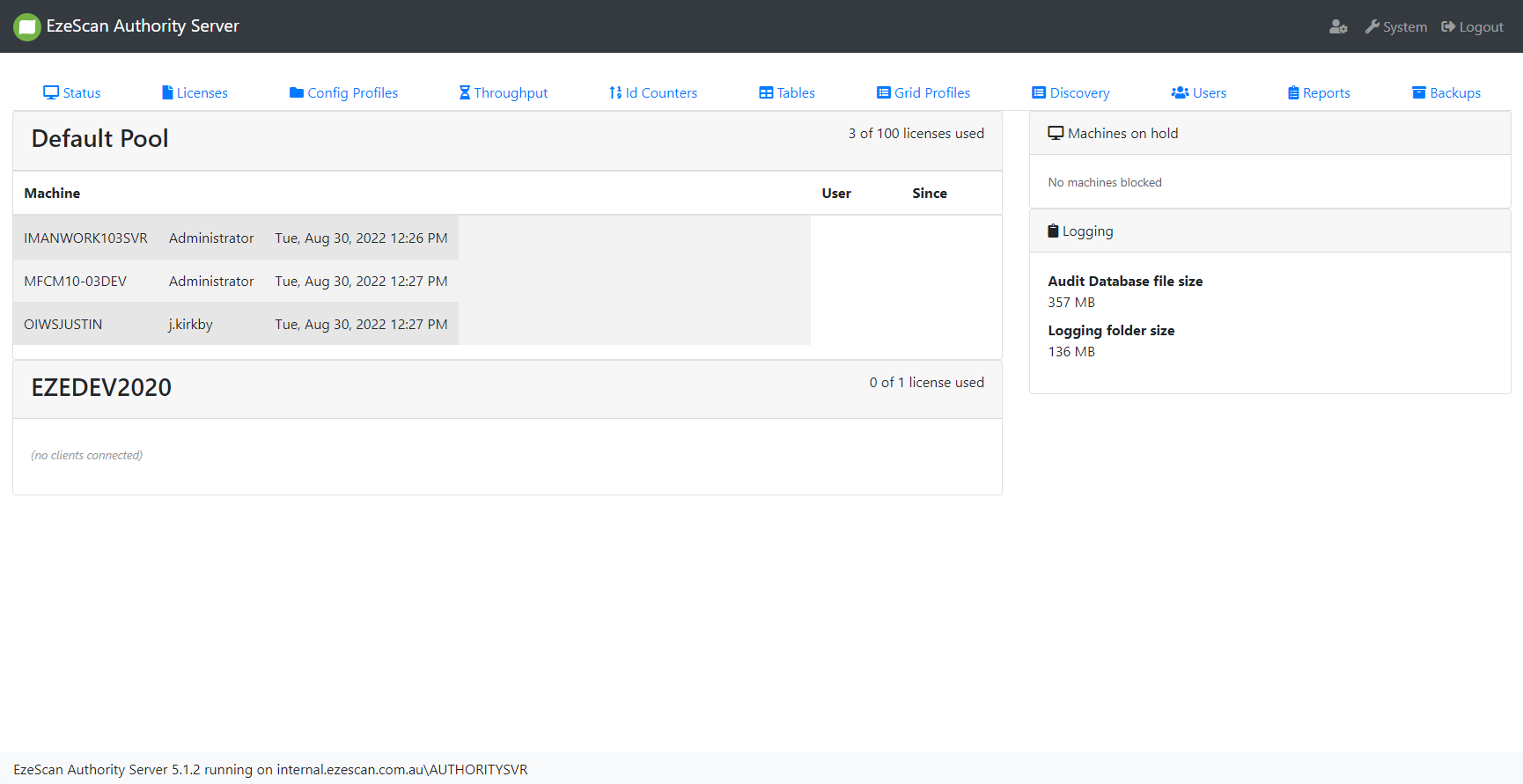Click the wrench icon next to System
Screen dimensions: 1523x784
pos(1372,27)
